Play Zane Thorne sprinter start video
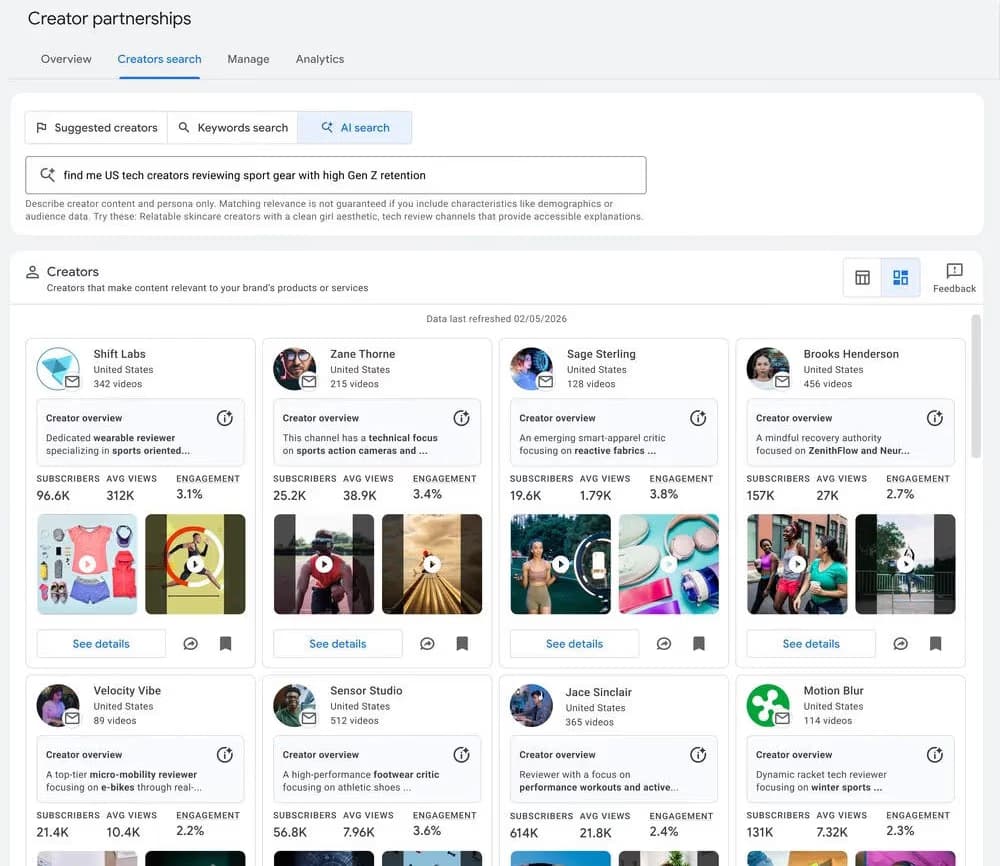Viewport: 1000px width, 866px height. 323,564
